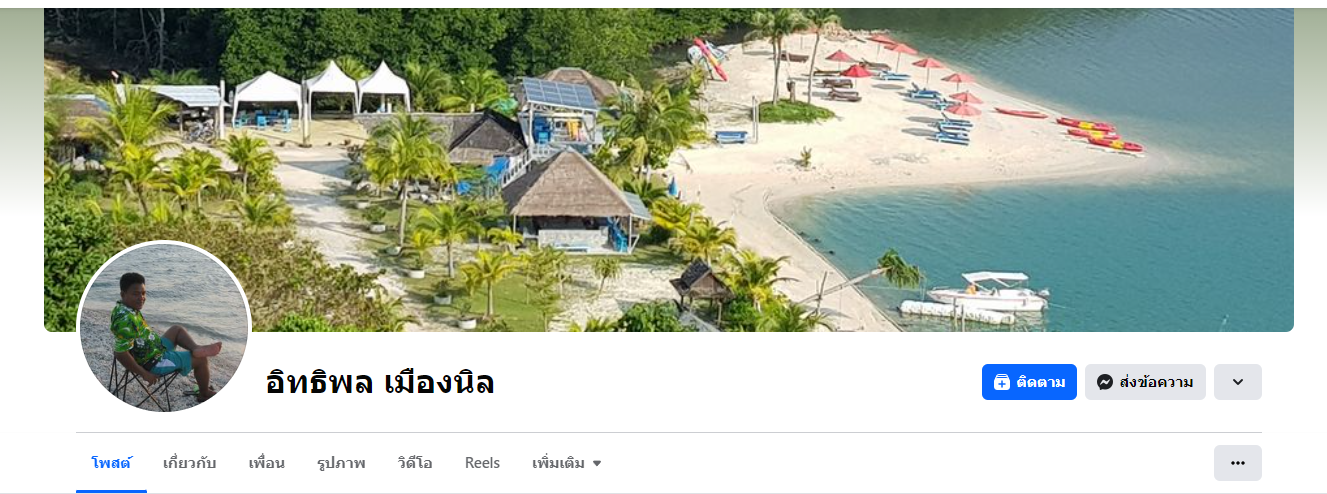Viewport: 1327px width, 494px height.
Task: Click the ติดตาม follow button
Action: click(1029, 382)
